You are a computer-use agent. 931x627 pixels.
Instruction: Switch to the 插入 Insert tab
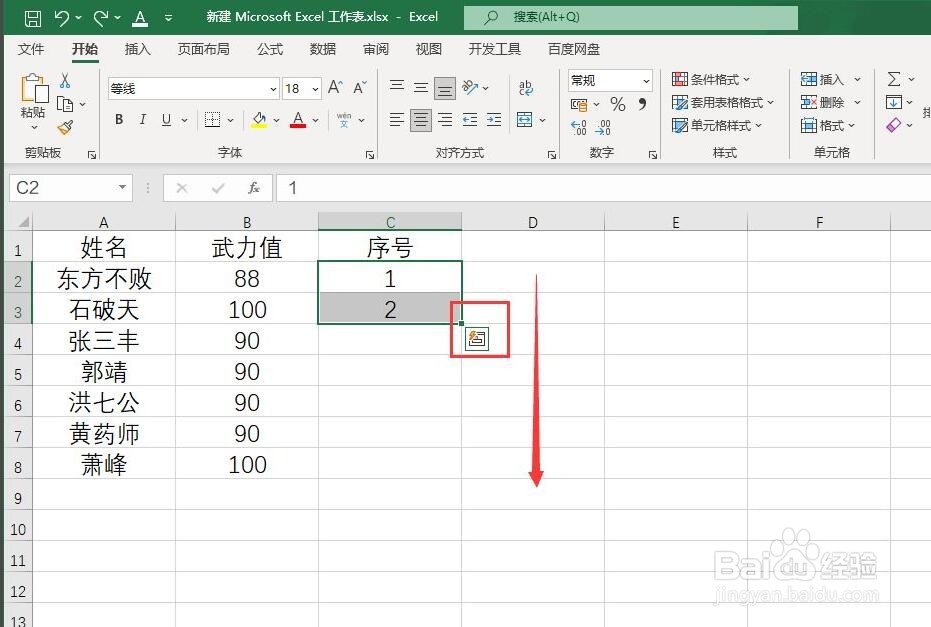(138, 49)
